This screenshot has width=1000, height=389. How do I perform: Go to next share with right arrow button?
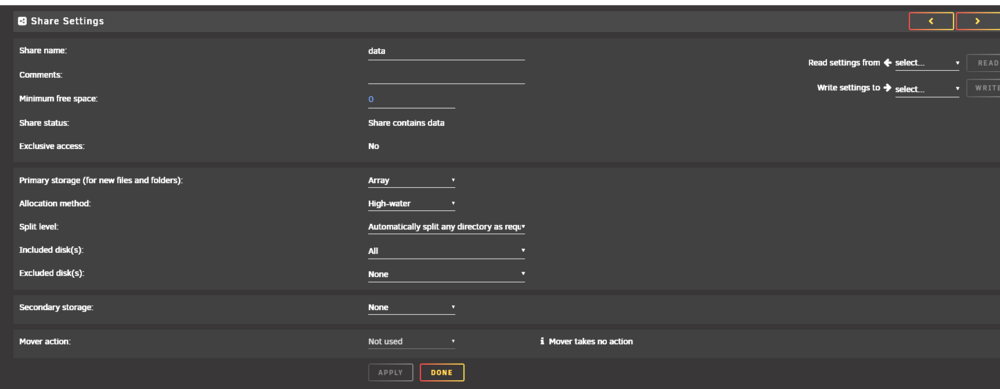[978, 21]
